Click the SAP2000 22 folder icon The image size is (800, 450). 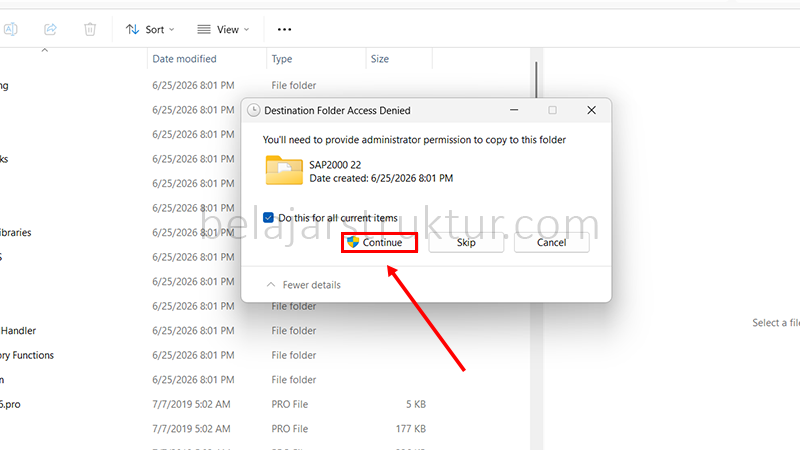coord(284,170)
